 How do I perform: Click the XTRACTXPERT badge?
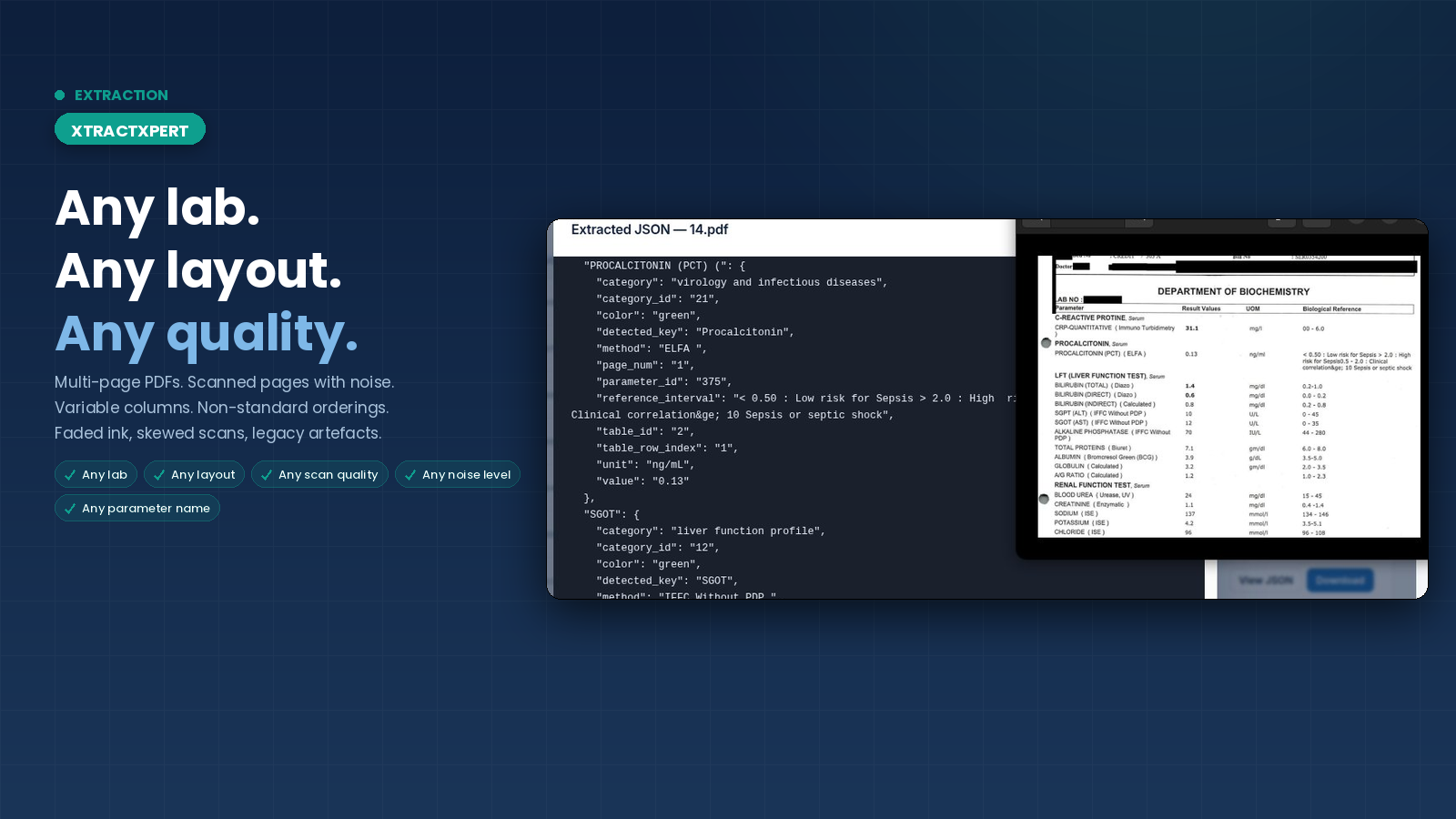130,129
